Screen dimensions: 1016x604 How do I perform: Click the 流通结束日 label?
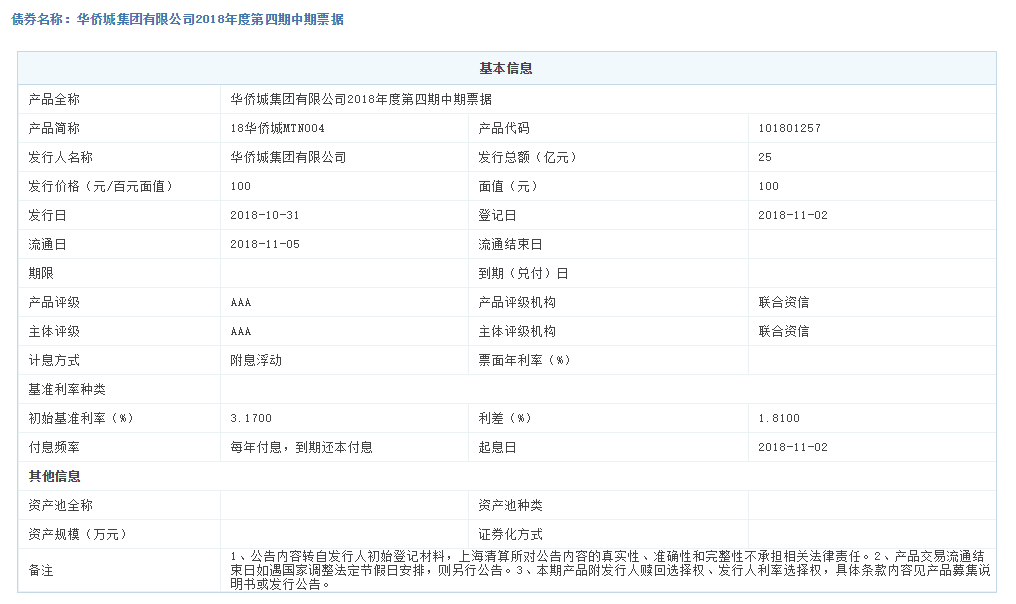pos(511,245)
